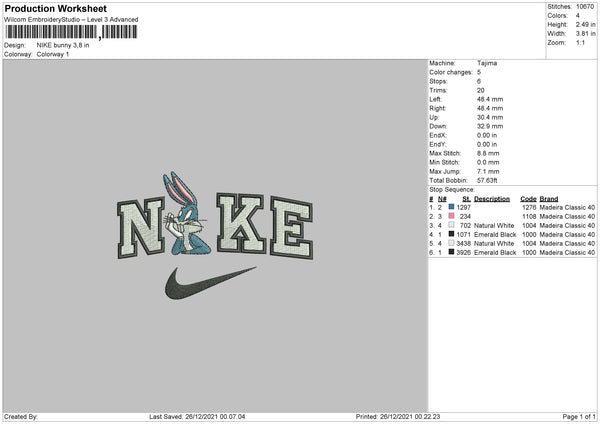Click the Trims value 20
The height and width of the screenshot is (424, 600).
pyautogui.click(x=481, y=90)
